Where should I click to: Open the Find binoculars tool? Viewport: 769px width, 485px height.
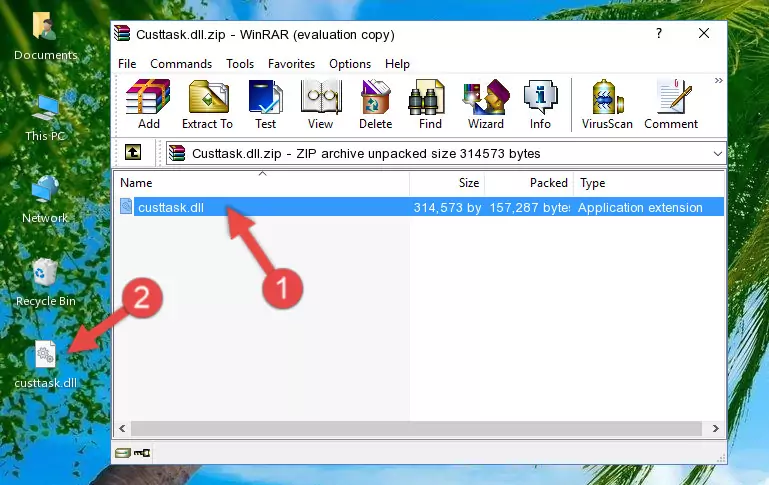(430, 104)
